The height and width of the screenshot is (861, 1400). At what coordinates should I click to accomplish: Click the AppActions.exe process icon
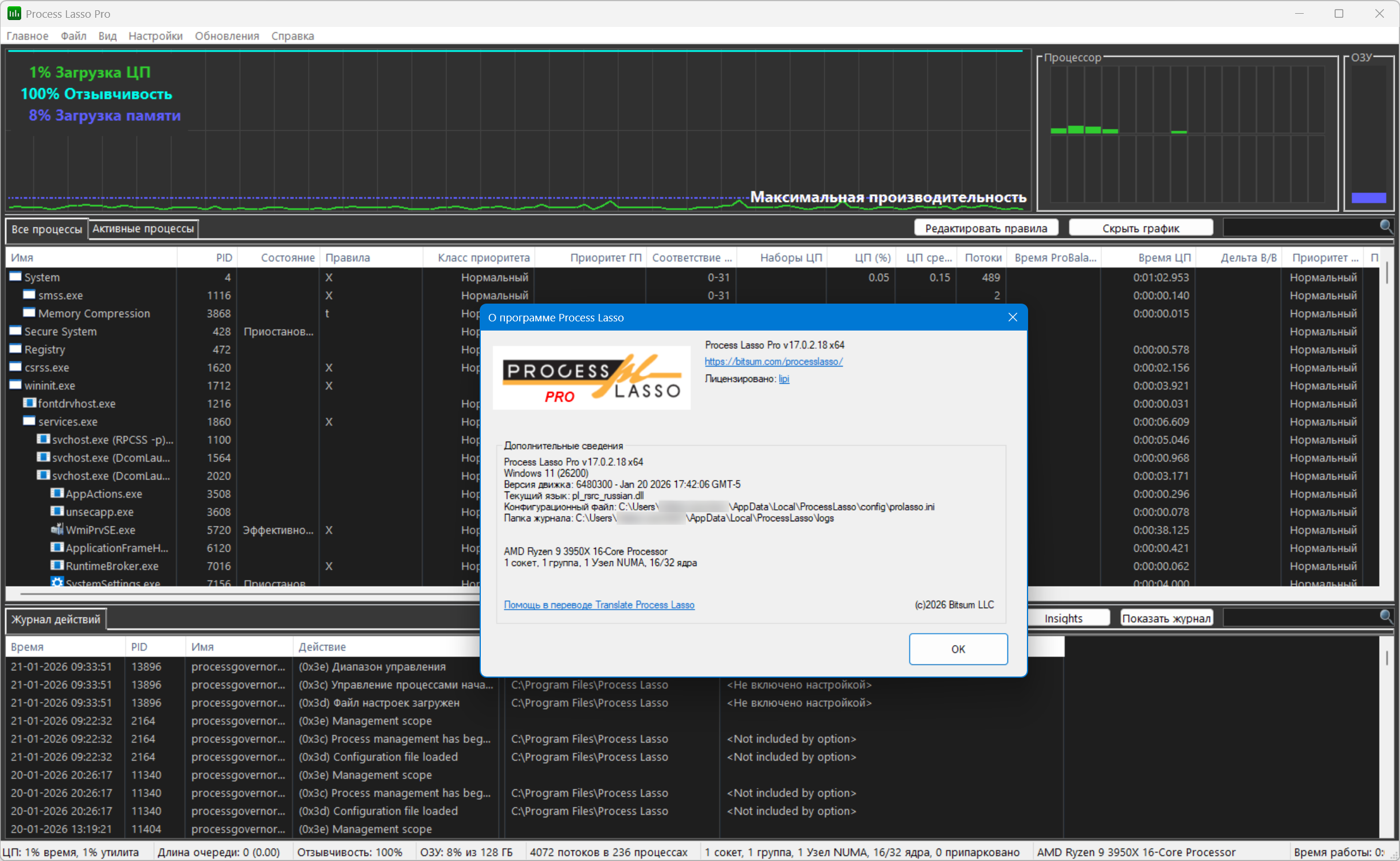pyautogui.click(x=57, y=493)
